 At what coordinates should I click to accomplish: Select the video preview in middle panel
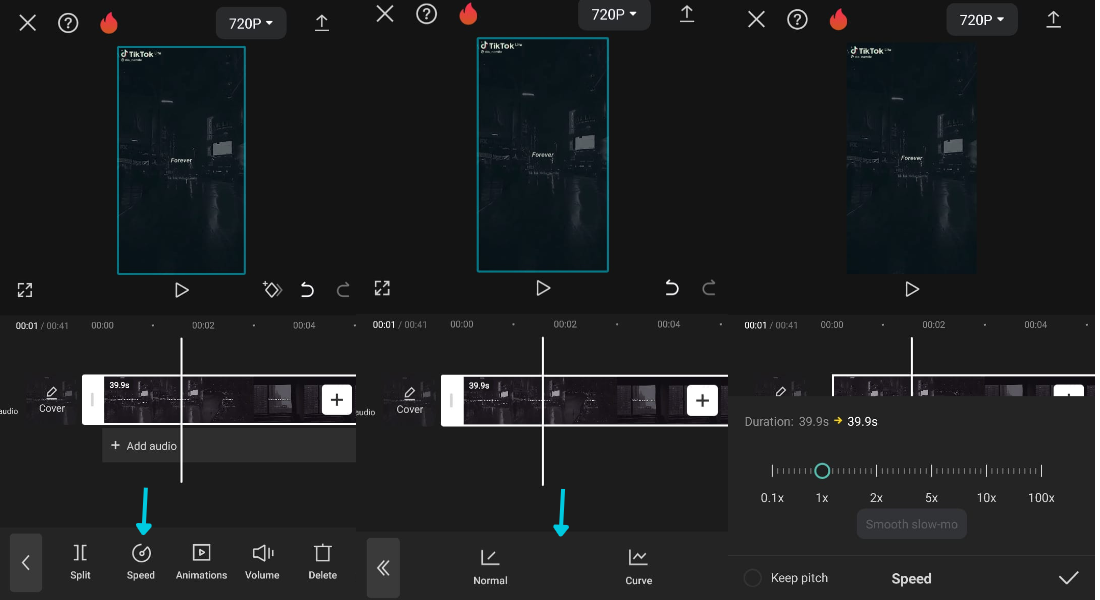click(x=542, y=154)
